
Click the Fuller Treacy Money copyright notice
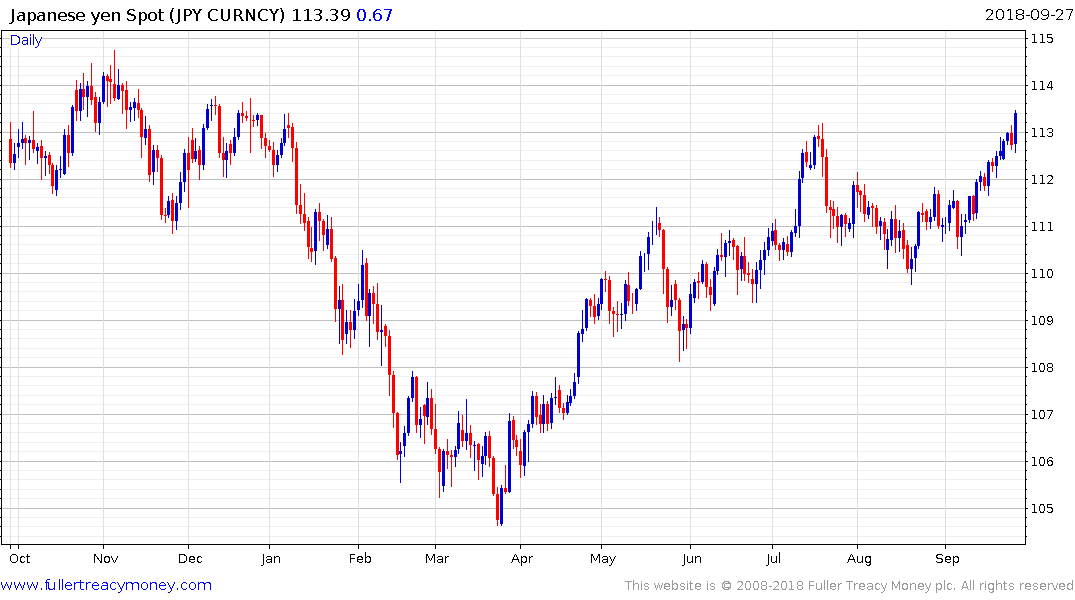(x=849, y=586)
